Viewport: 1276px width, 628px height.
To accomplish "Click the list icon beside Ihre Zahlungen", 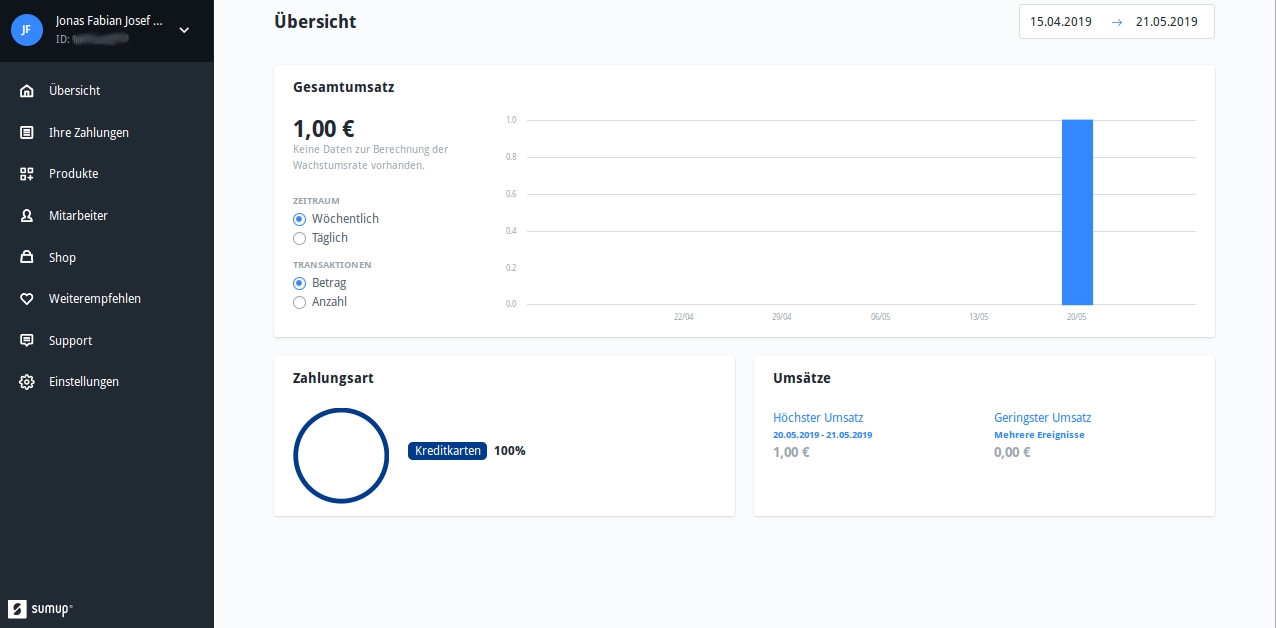I will pos(27,132).
